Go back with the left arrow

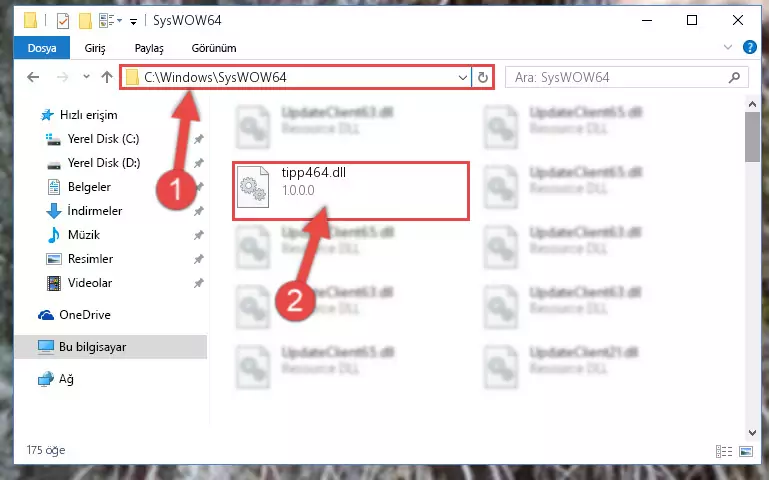point(33,77)
